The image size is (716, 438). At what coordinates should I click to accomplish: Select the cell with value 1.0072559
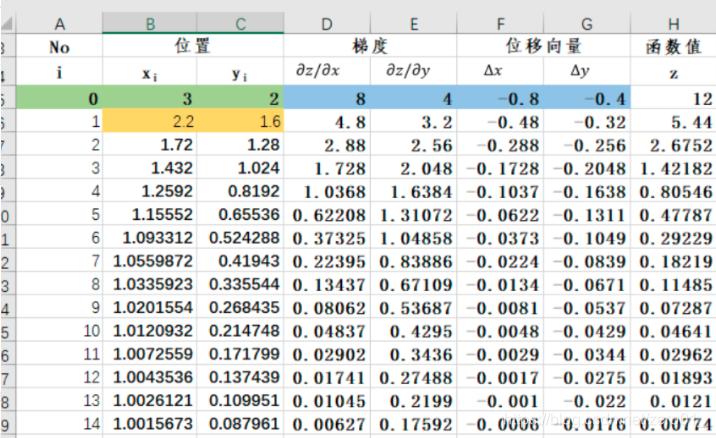[x=149, y=354]
